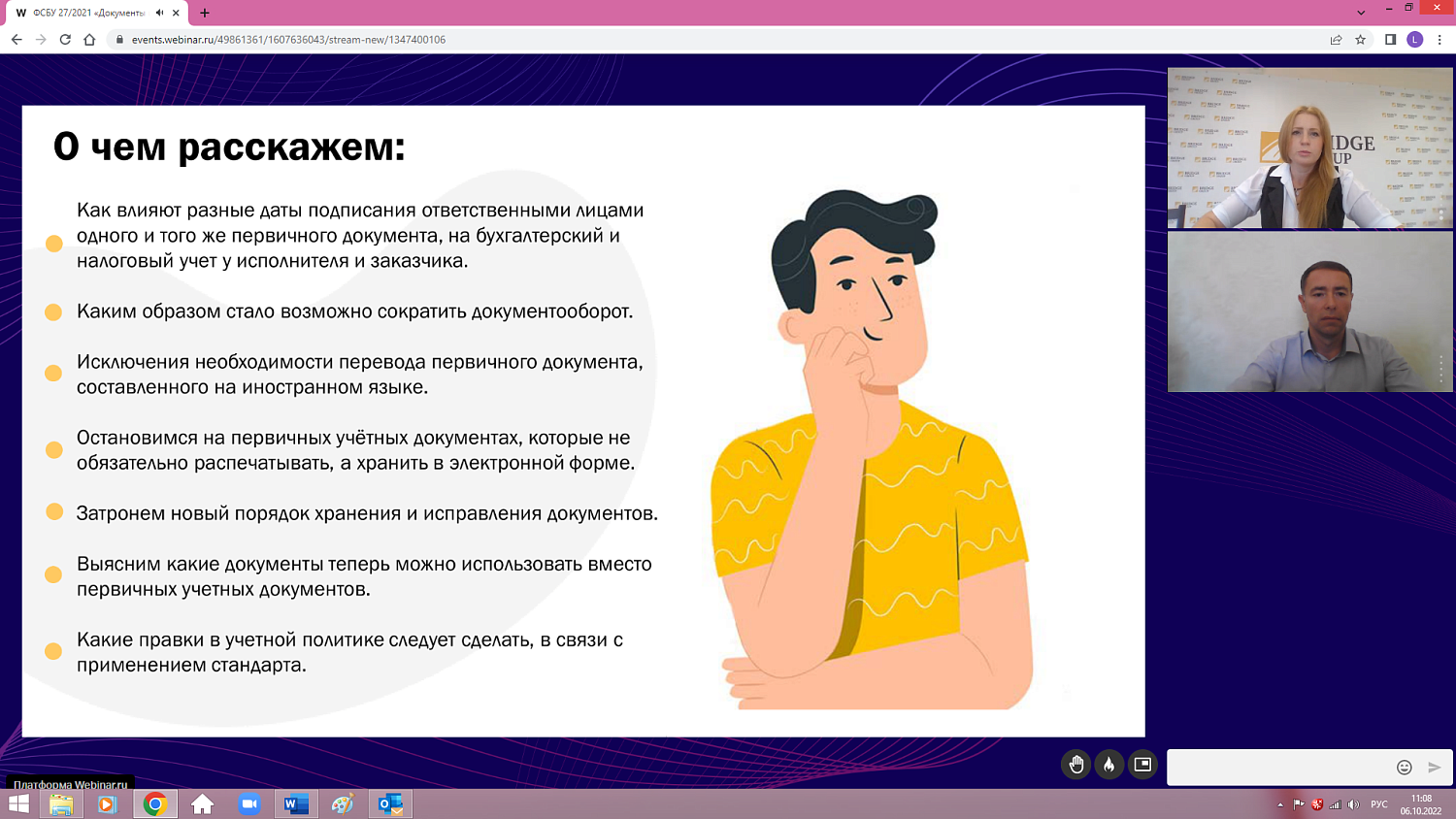Open Outlook from the taskbar

pyautogui.click(x=388, y=803)
